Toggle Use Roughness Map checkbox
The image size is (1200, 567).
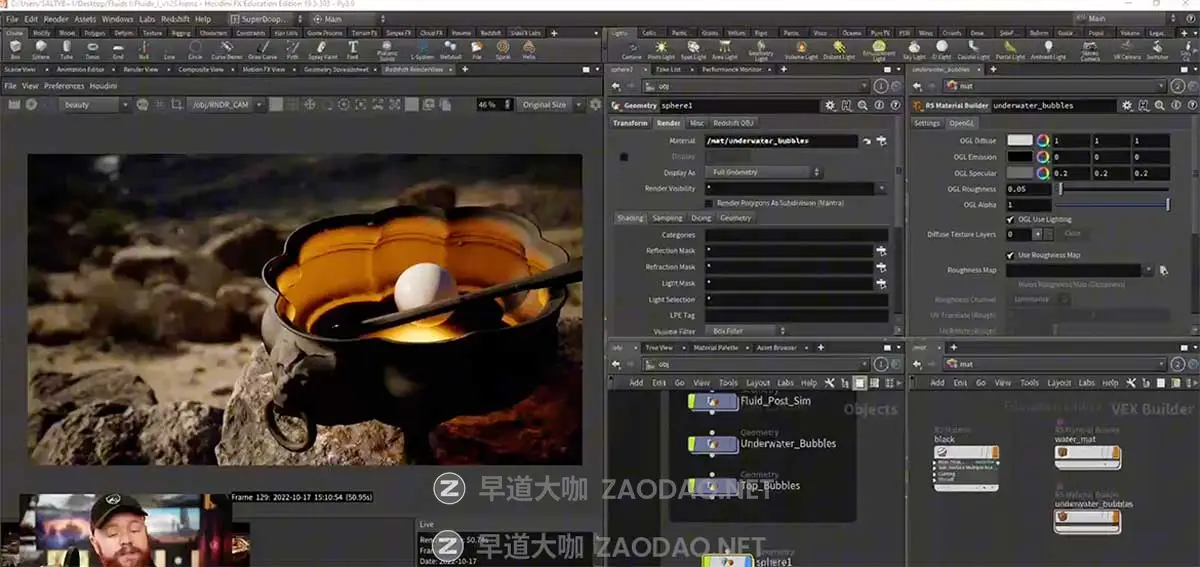tap(1011, 255)
